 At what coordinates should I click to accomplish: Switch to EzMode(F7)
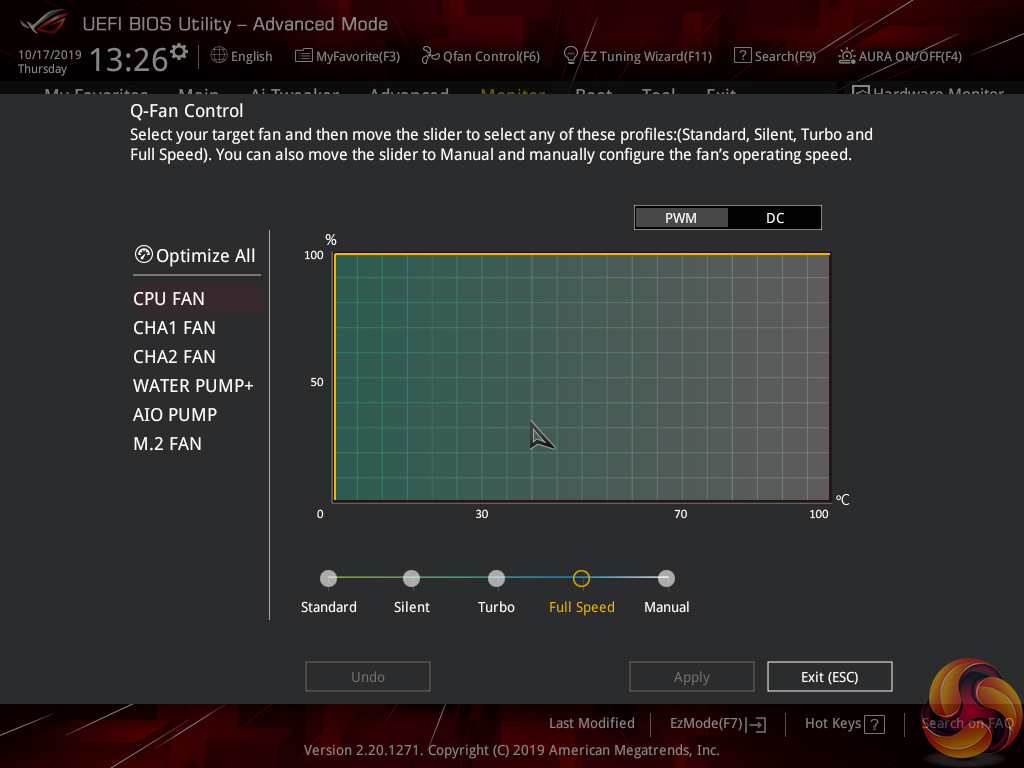[x=718, y=724]
